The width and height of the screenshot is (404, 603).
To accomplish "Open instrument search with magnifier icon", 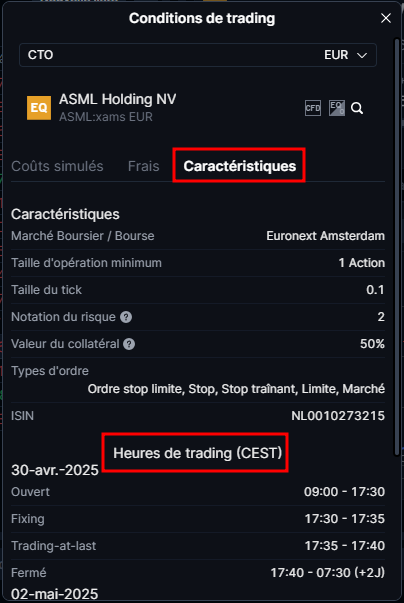I will pos(357,108).
